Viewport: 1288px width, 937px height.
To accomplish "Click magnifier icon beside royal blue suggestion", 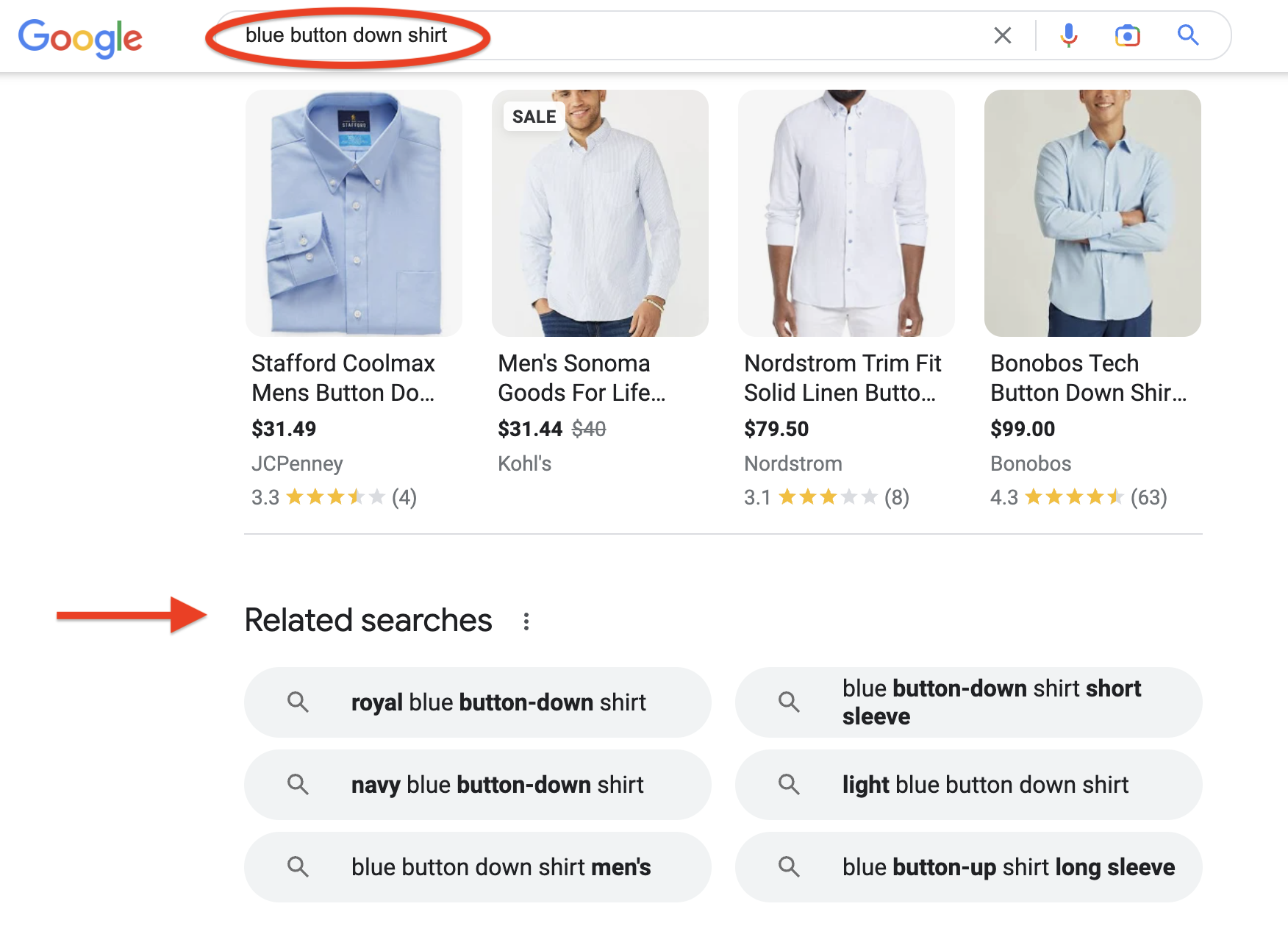I will (298, 702).
